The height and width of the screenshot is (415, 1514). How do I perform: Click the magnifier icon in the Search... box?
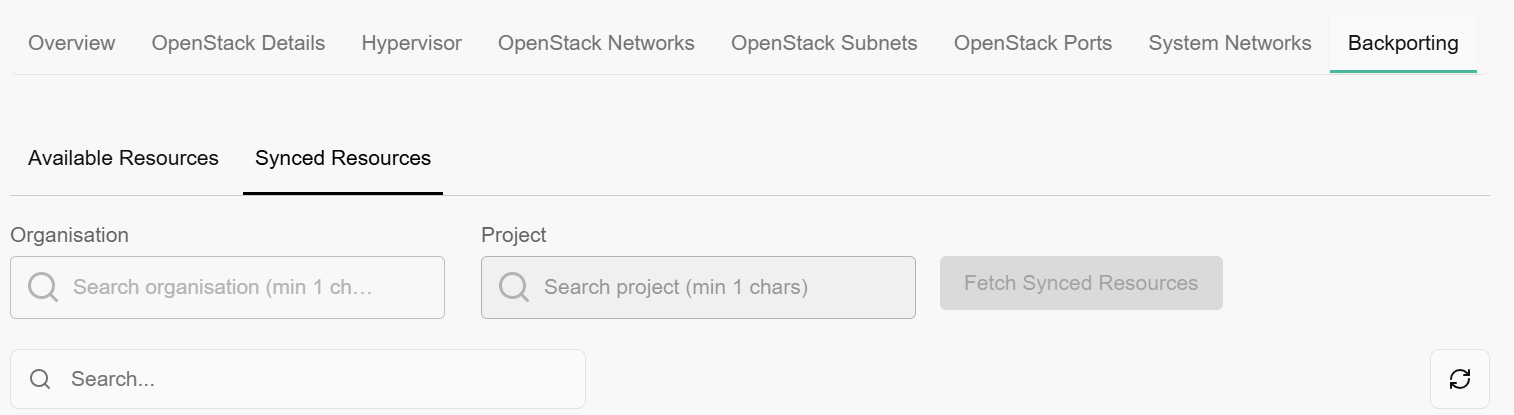click(40, 379)
